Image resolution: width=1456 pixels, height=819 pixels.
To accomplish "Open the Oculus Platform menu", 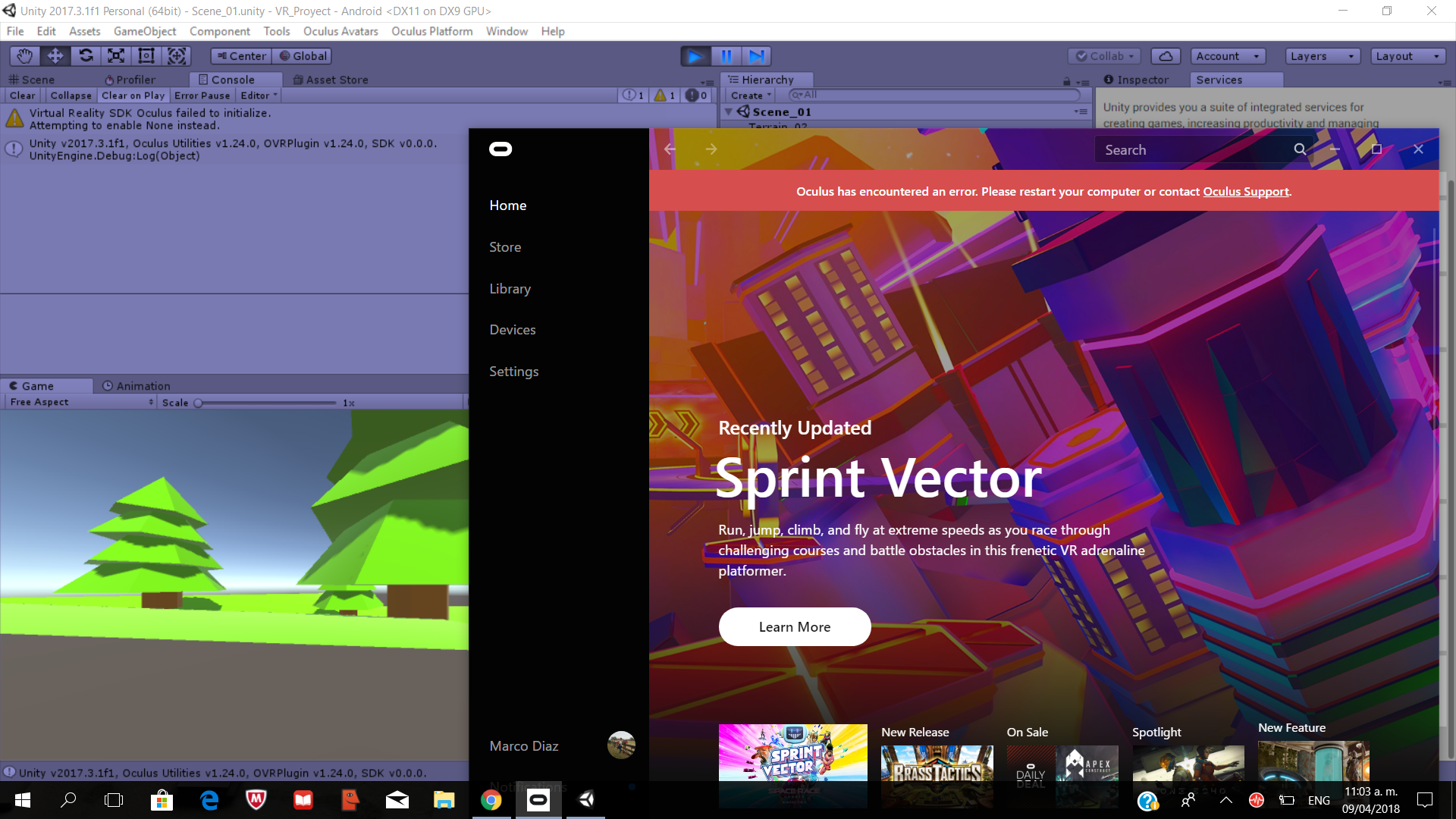I will click(x=431, y=31).
